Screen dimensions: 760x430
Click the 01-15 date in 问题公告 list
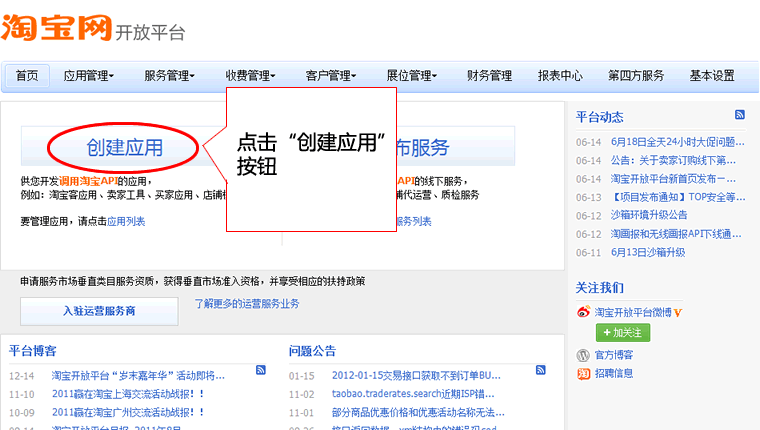click(x=301, y=376)
